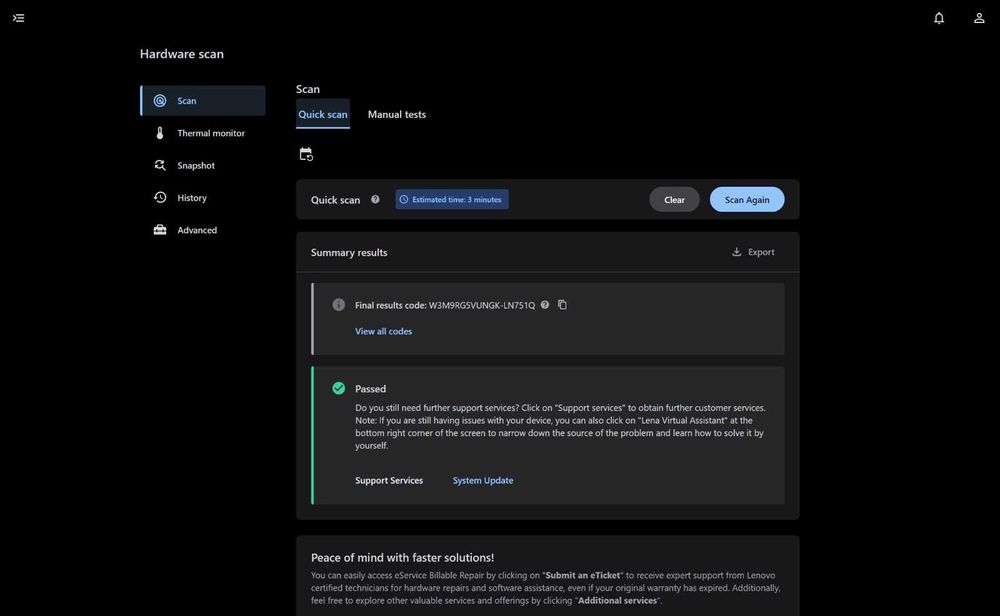Click the help icon next to results code
This screenshot has height=616, width=1000.
click(x=545, y=305)
